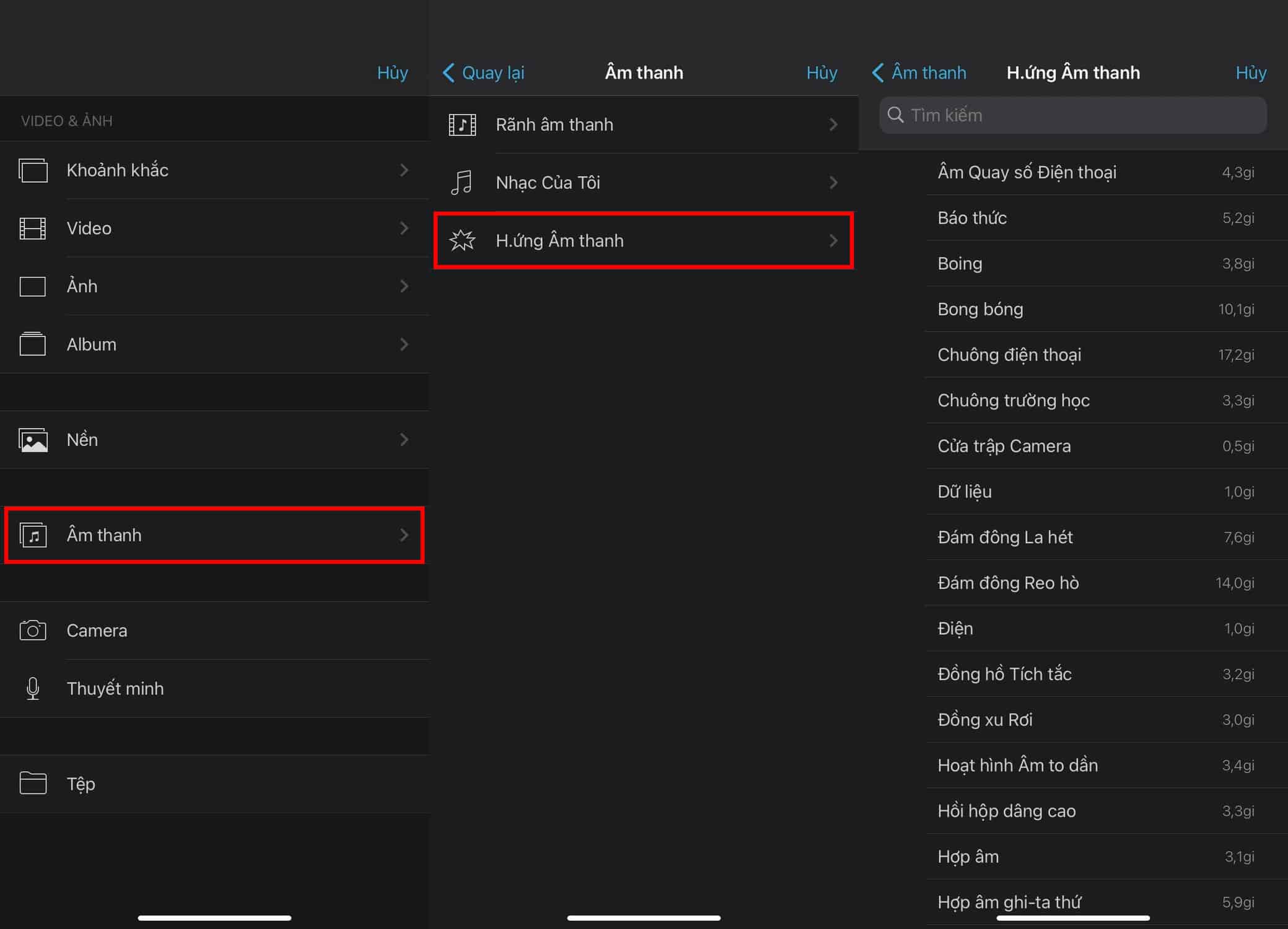Click the Khoảnh khắc moments icon
The height and width of the screenshot is (929, 1288).
click(x=33, y=170)
